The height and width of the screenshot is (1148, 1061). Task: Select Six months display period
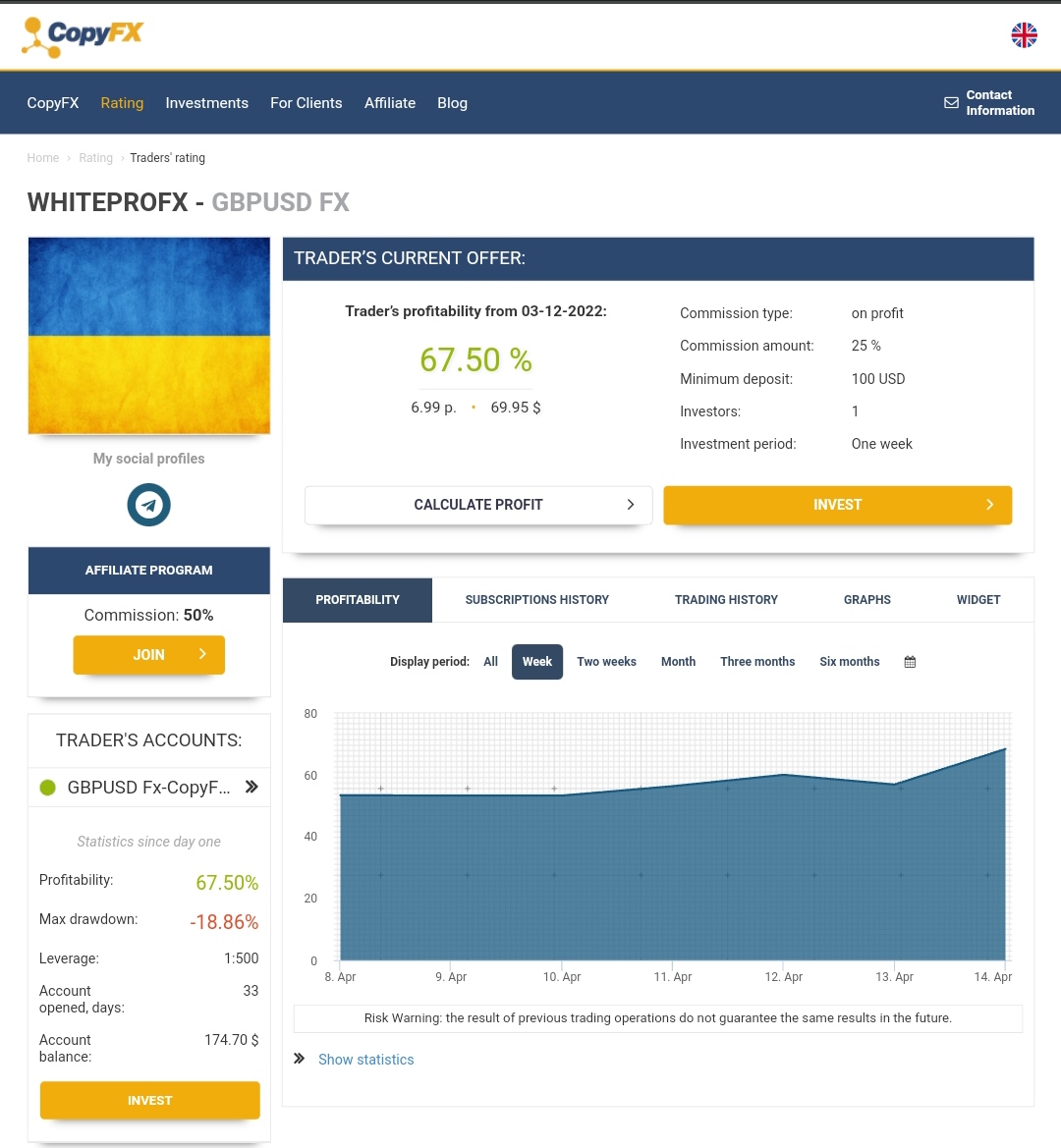[850, 662]
